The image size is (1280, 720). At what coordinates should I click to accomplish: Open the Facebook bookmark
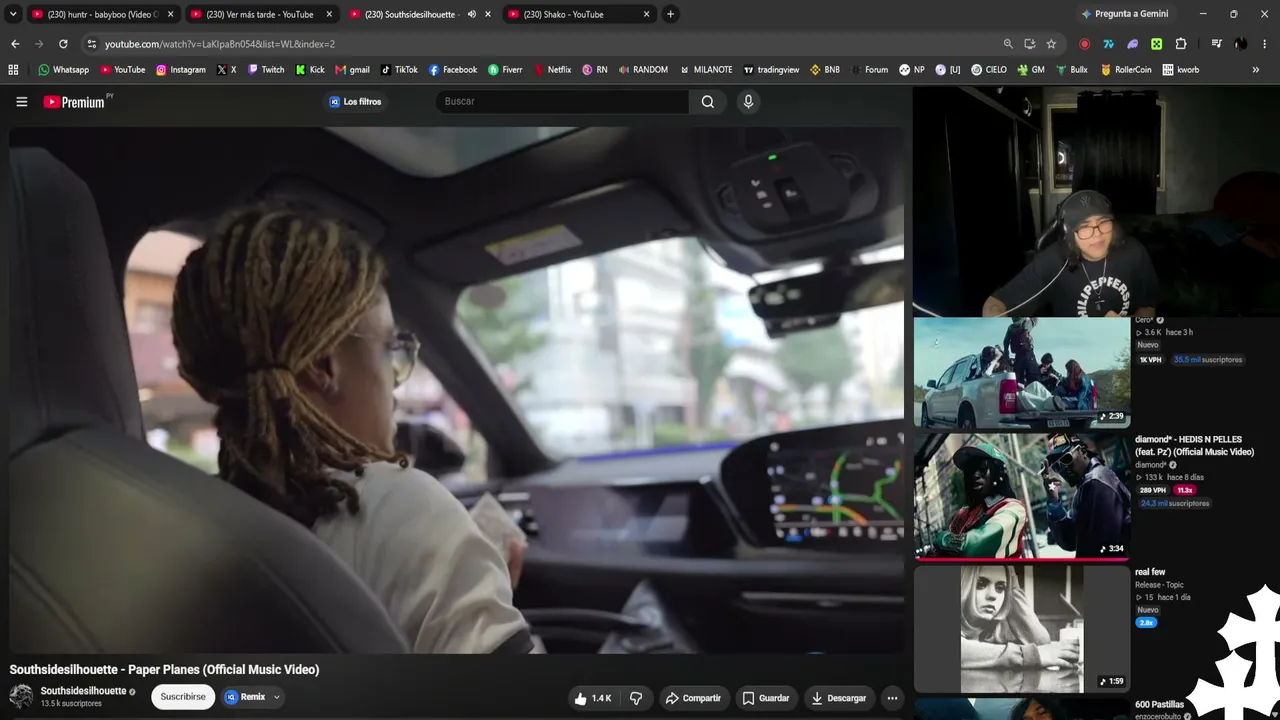point(453,70)
